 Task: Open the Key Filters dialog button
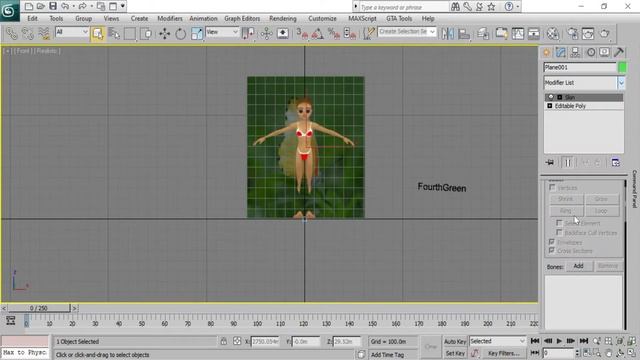pyautogui.click(x=504, y=353)
